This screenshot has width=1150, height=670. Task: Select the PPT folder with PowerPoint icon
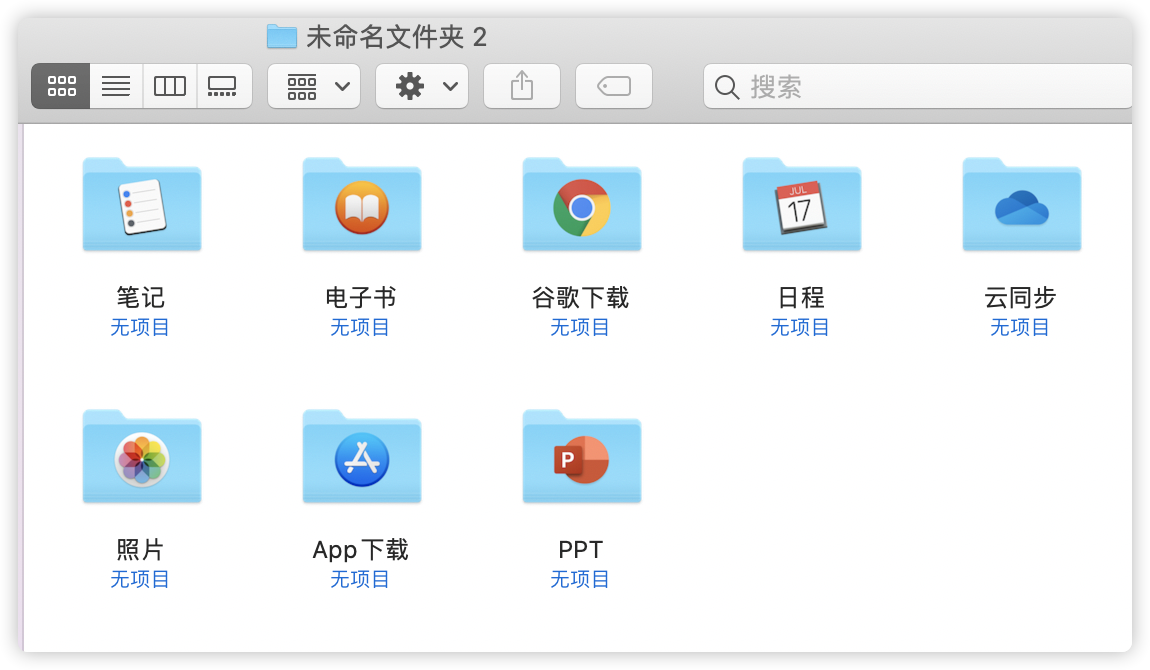[582, 457]
